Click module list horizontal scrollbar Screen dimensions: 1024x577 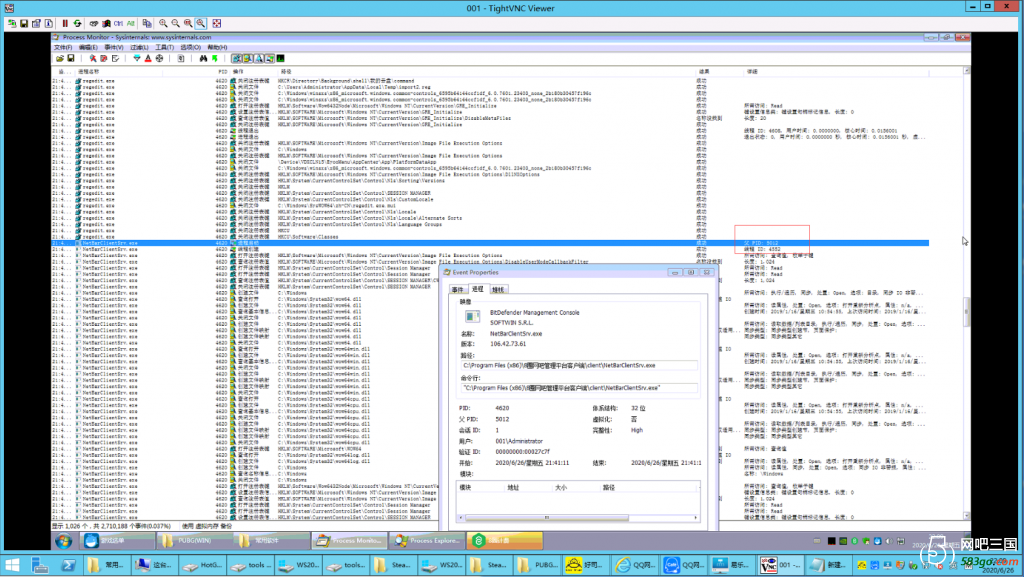coord(578,518)
